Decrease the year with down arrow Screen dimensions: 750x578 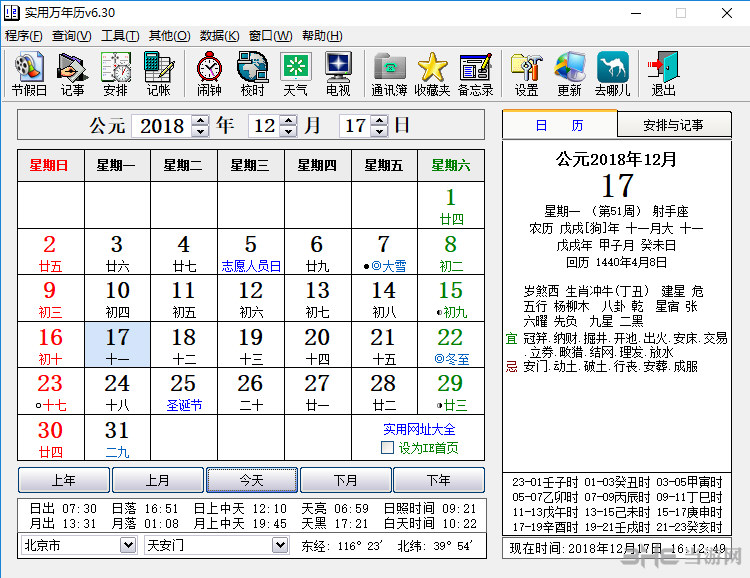200,131
